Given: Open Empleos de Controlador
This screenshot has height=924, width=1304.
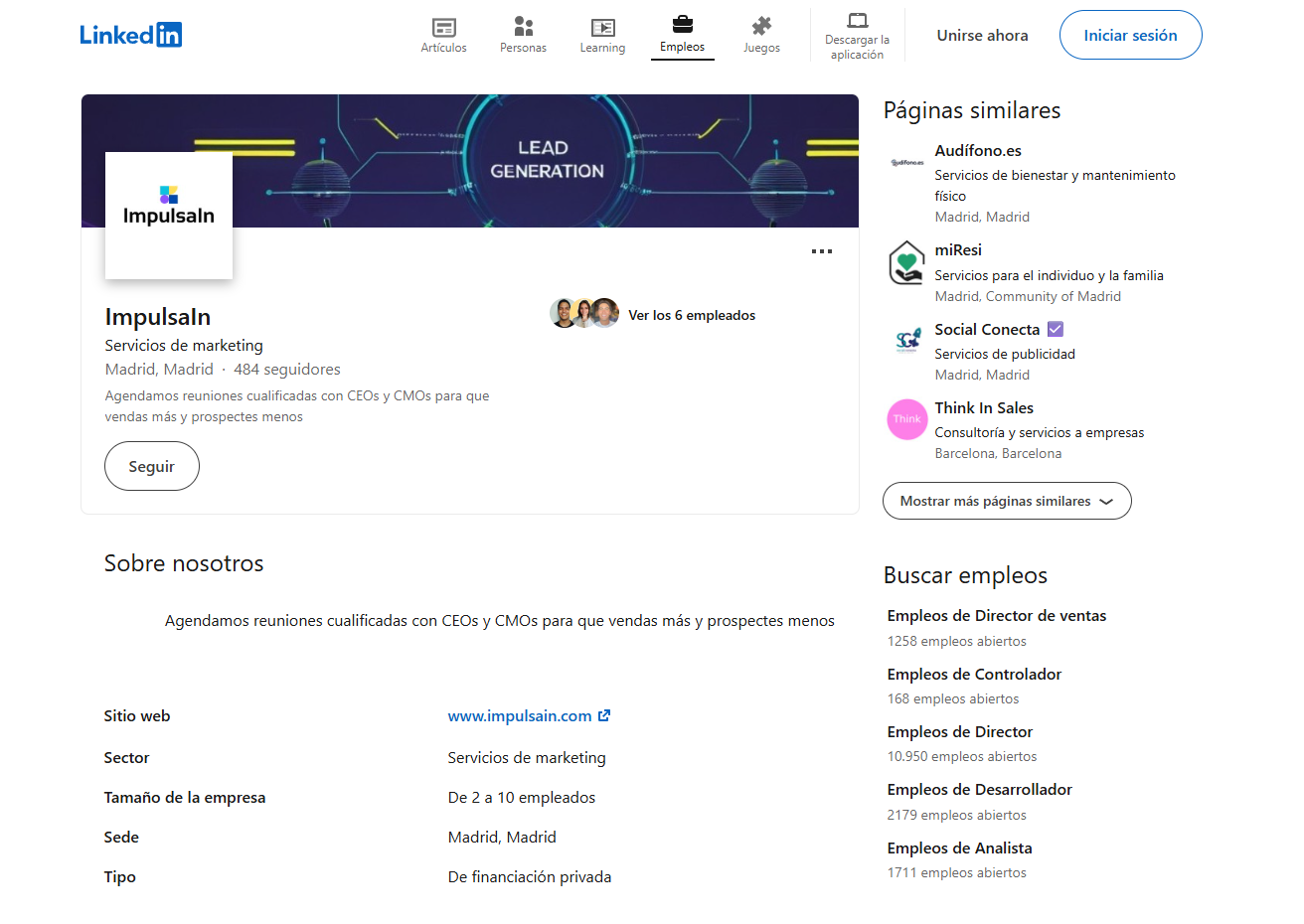Looking at the screenshot, I should tap(974, 674).
